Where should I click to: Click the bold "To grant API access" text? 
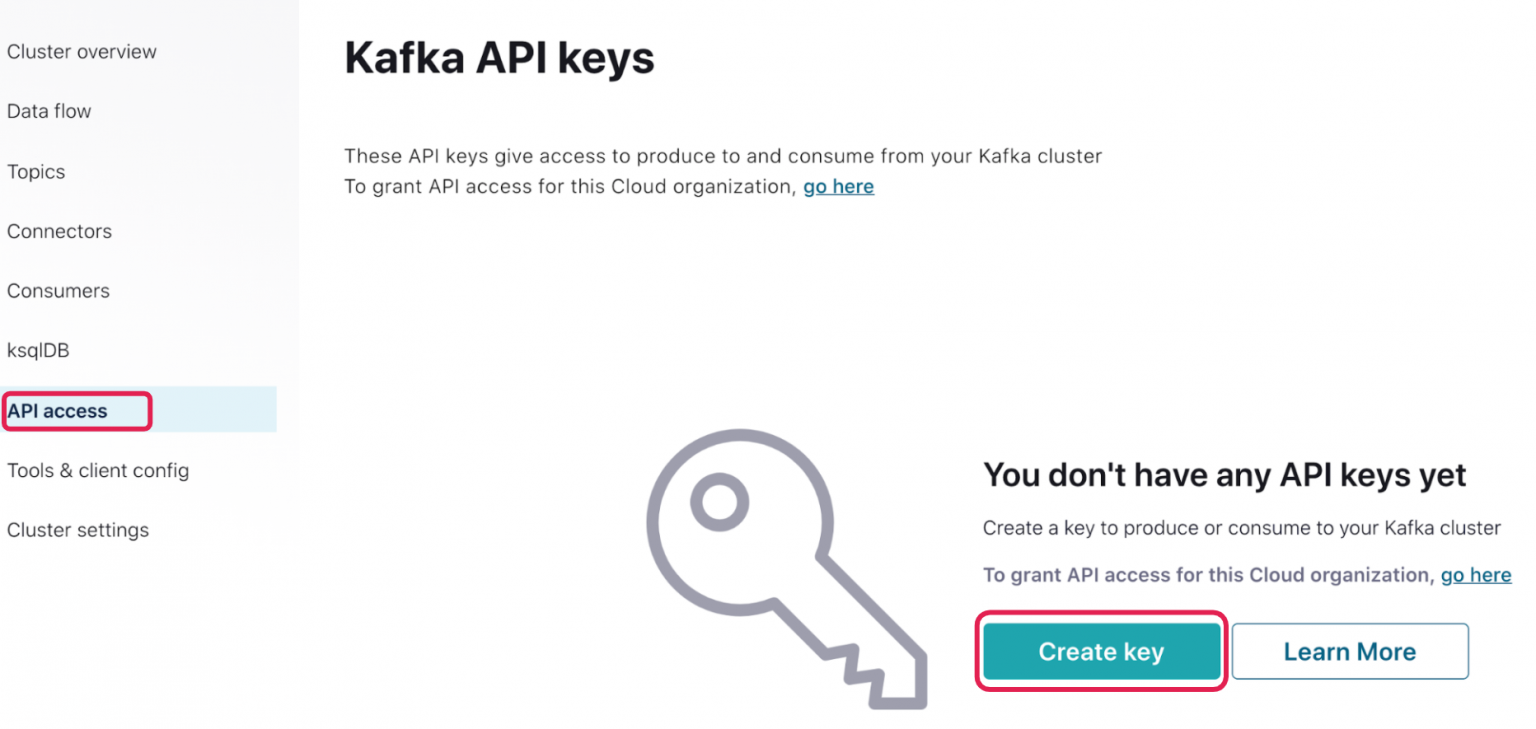pyautogui.click(x=1207, y=575)
